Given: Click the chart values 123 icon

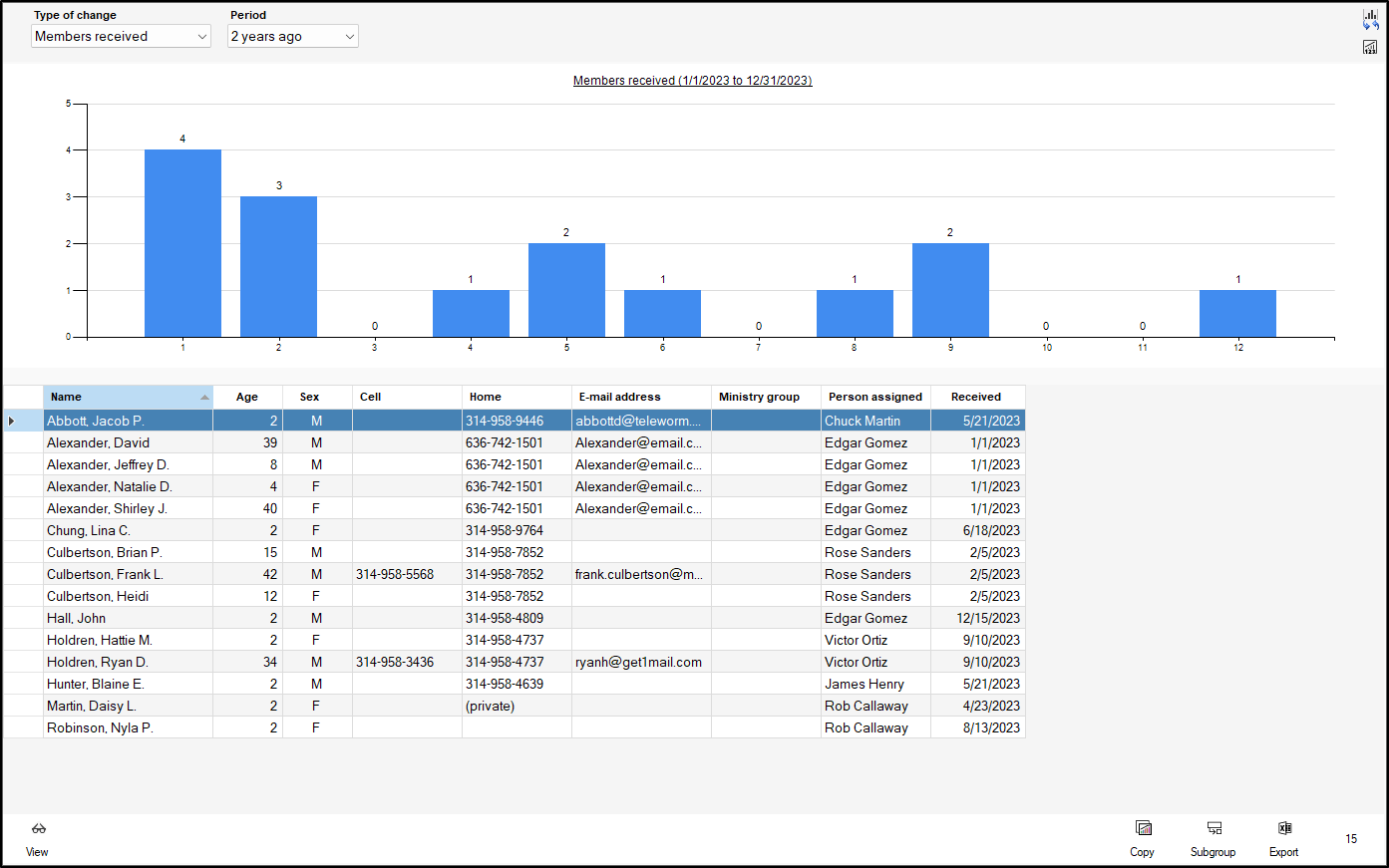Looking at the screenshot, I should click(1370, 47).
